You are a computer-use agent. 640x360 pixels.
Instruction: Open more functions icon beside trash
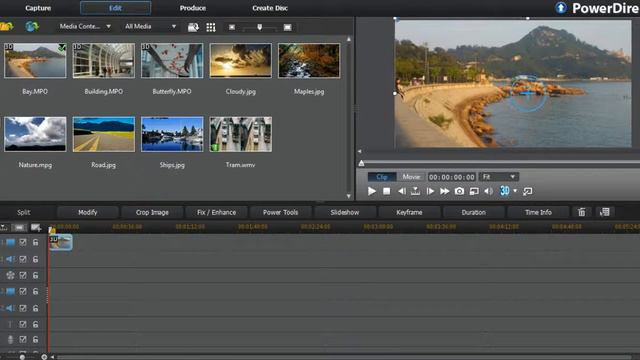(604, 212)
